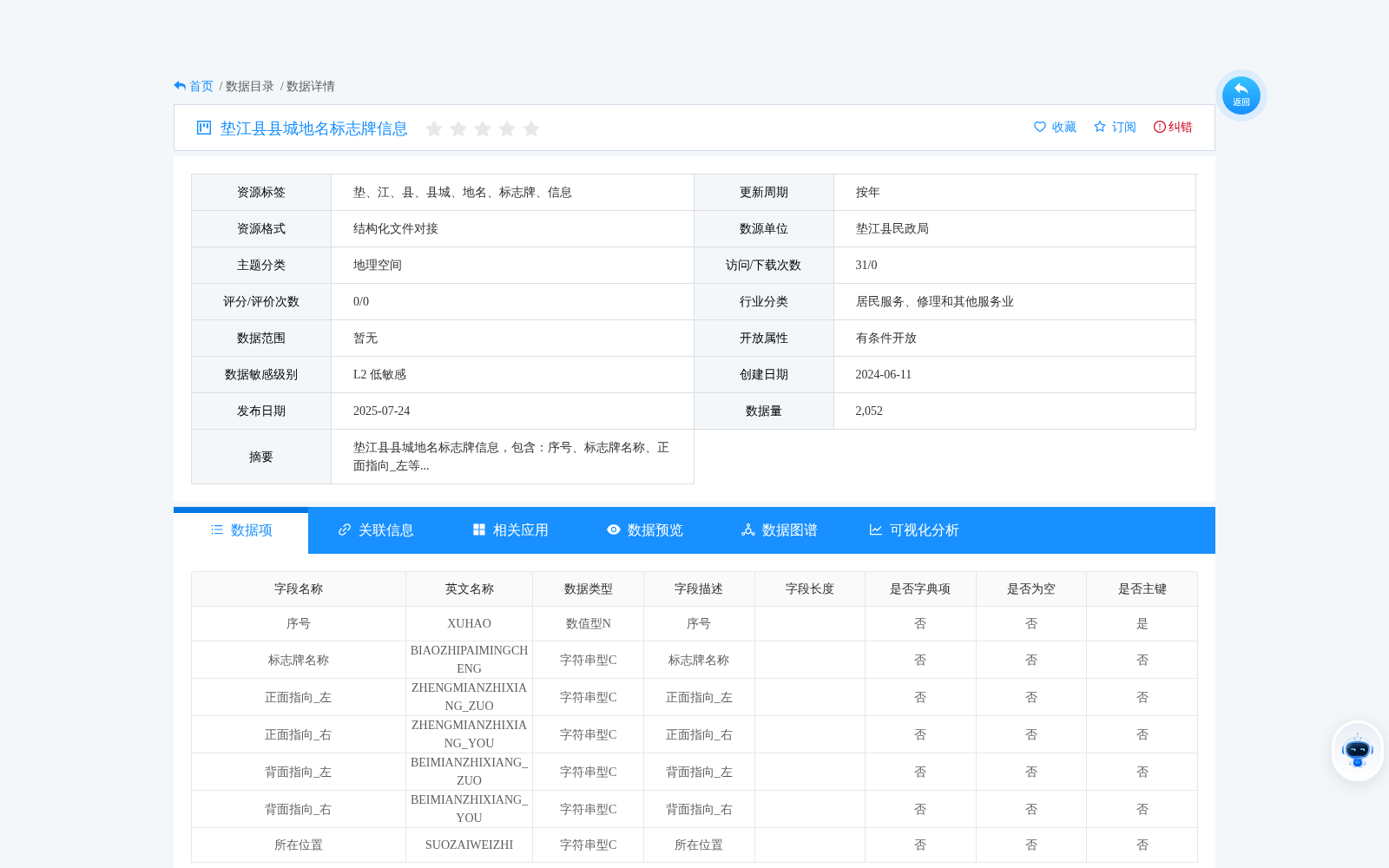
Task: Rate one star on the first star
Action: (434, 128)
